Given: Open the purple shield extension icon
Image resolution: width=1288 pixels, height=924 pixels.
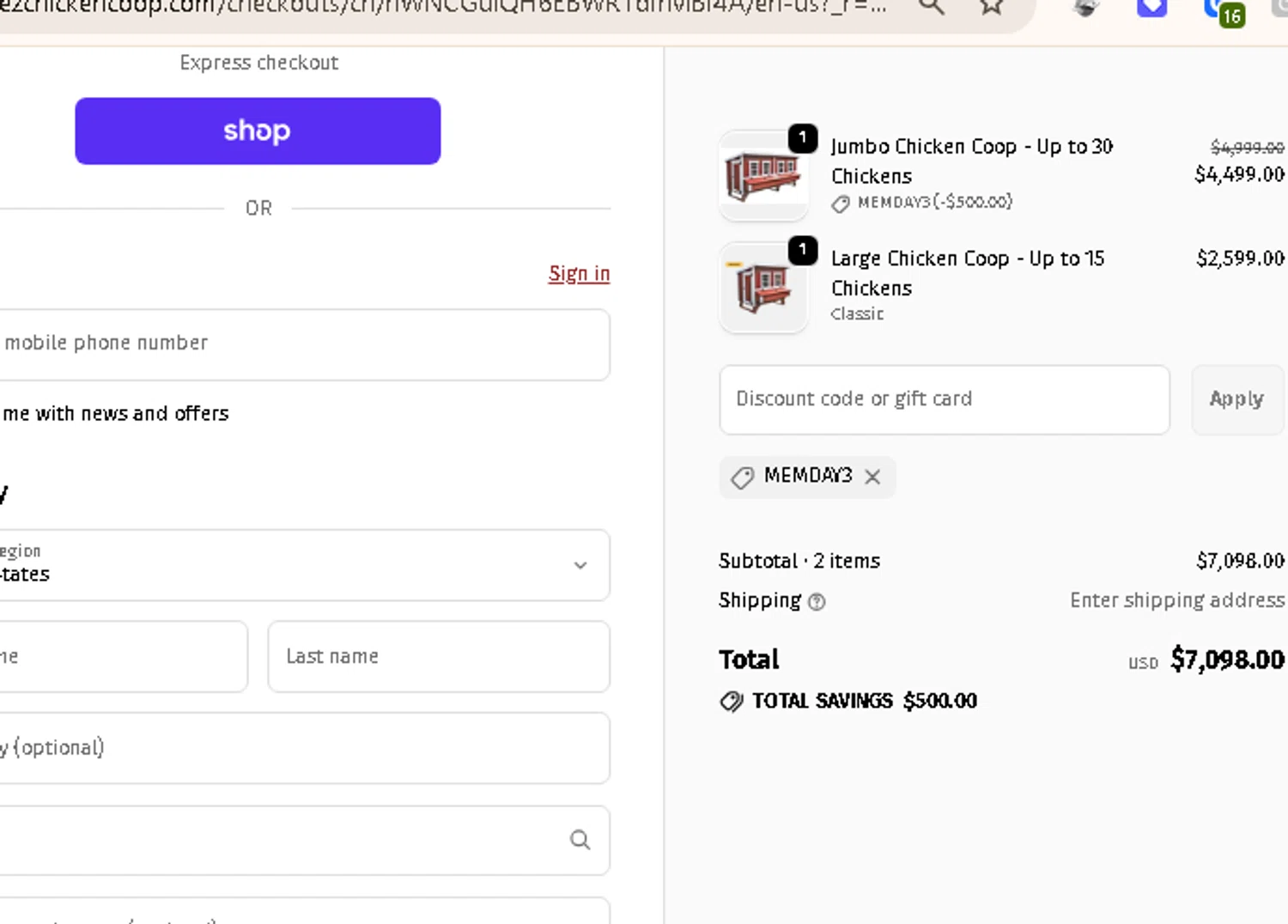Looking at the screenshot, I should click(1151, 8).
